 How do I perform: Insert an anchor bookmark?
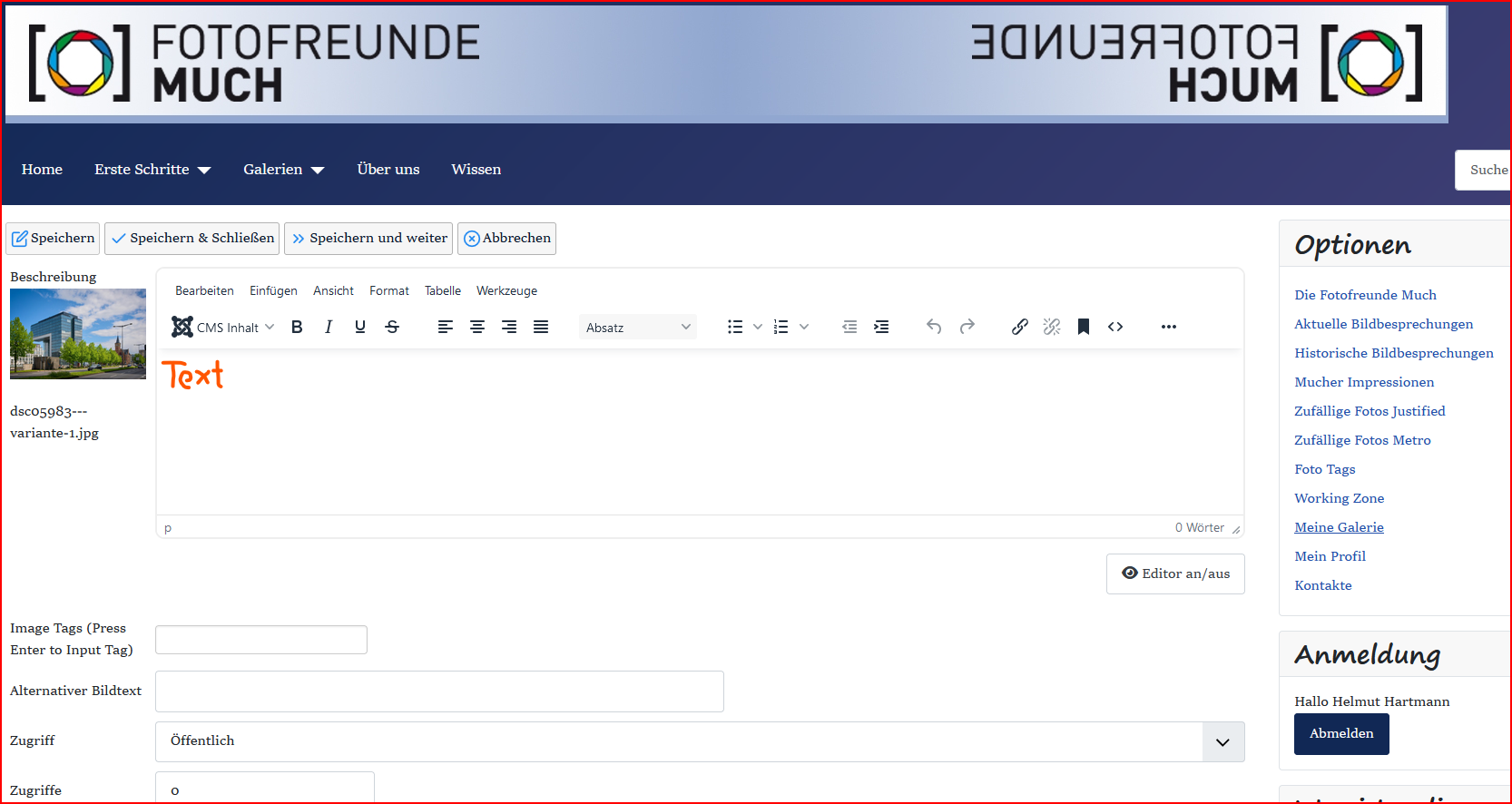[x=1084, y=328]
